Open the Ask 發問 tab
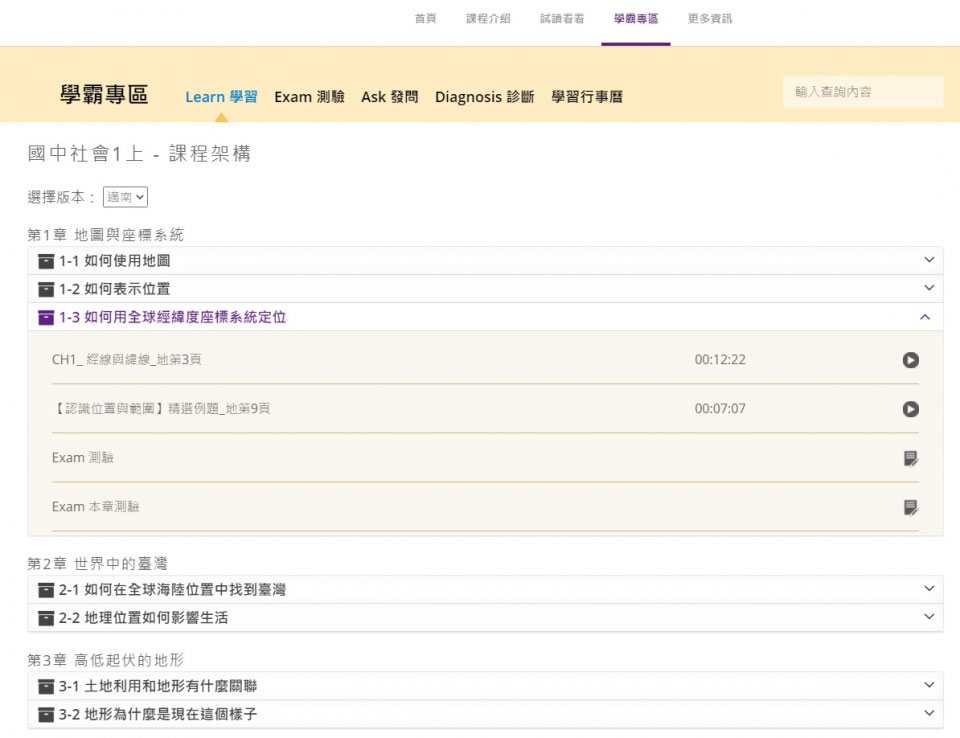The image size is (960, 738). (x=389, y=97)
